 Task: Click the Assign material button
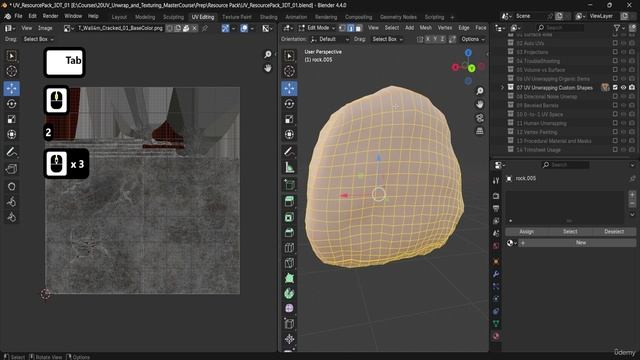[527, 231]
